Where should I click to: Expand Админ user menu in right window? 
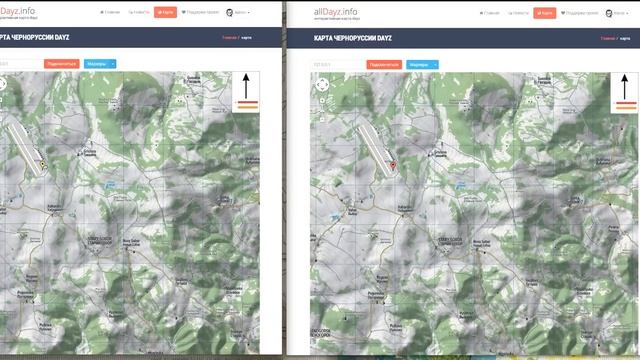click(621, 13)
